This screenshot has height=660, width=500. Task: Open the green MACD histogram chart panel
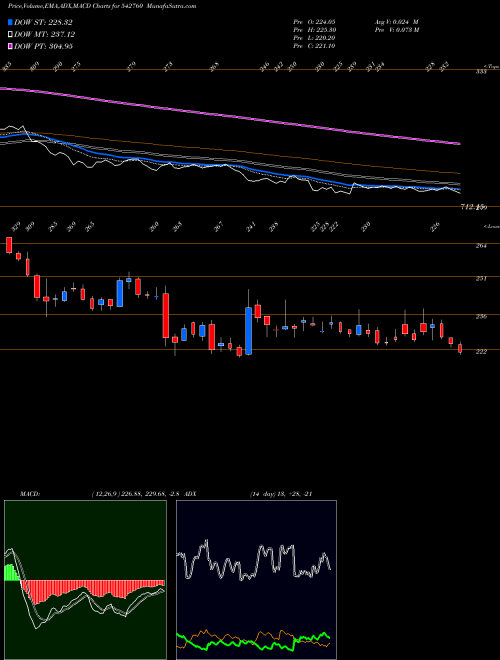[x=85, y=580]
